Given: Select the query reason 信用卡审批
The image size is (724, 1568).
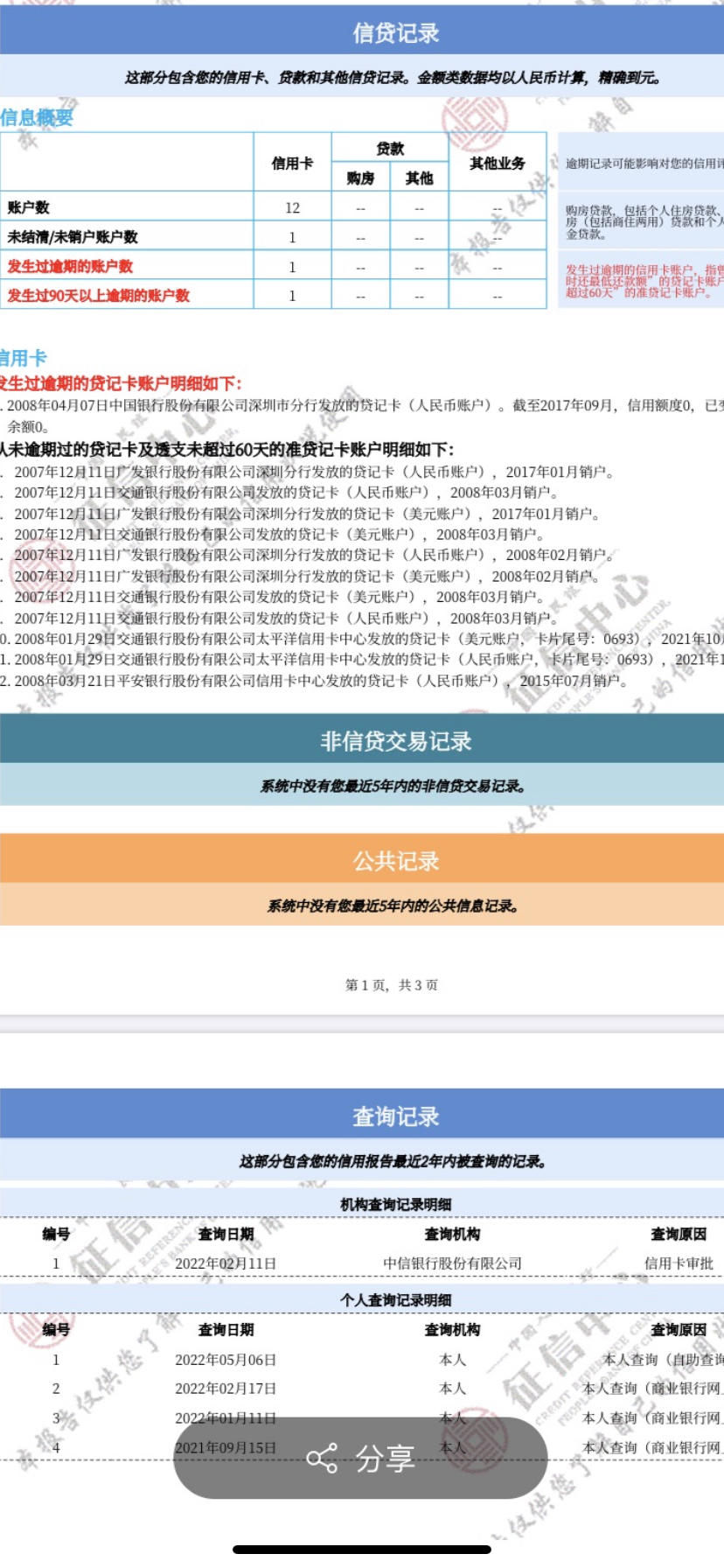Looking at the screenshot, I should [679, 1263].
